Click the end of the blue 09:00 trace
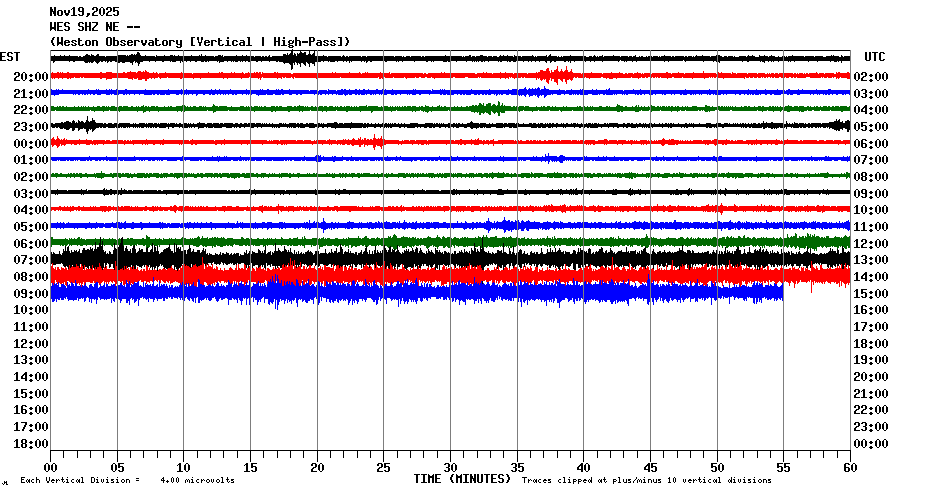930x494 pixels. tap(781, 293)
